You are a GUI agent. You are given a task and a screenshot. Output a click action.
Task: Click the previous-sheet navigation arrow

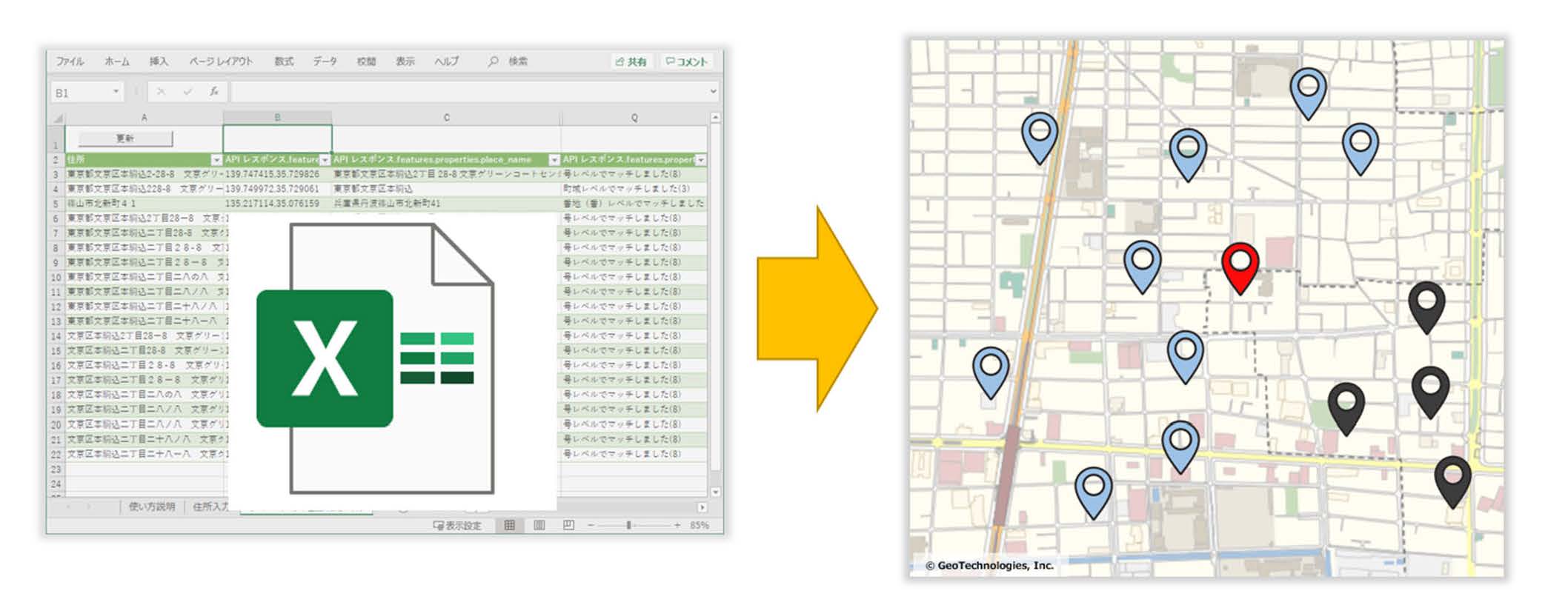click(68, 507)
